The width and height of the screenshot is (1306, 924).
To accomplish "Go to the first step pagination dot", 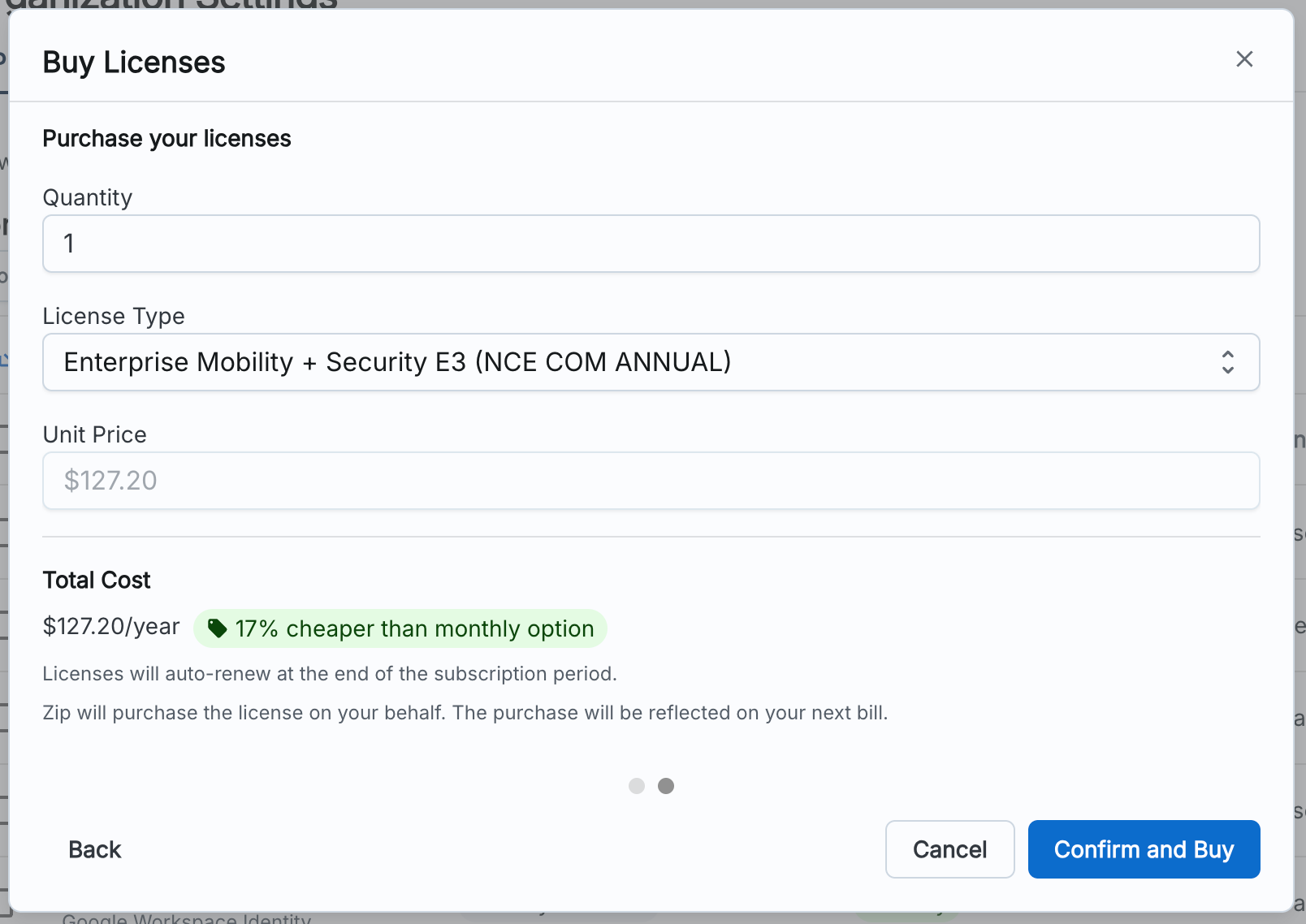I will tap(637, 786).
